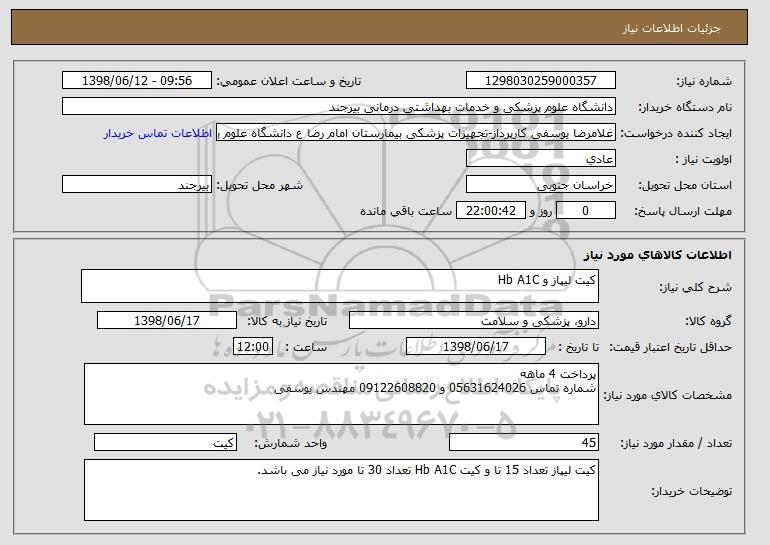Click the مشخصات کالای مورد نیاز label

point(667,395)
